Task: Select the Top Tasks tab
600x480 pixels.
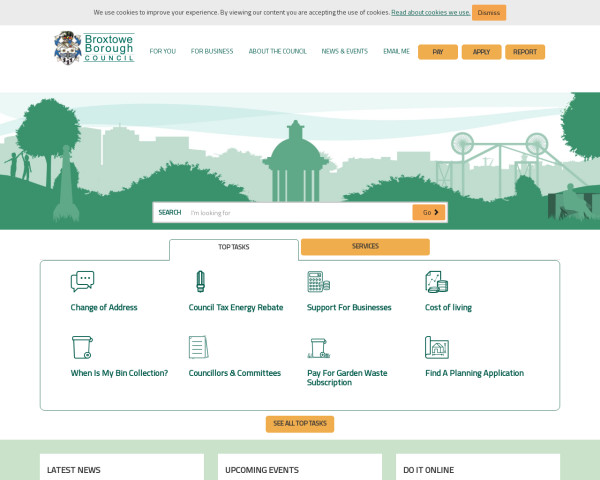Action: pos(233,247)
